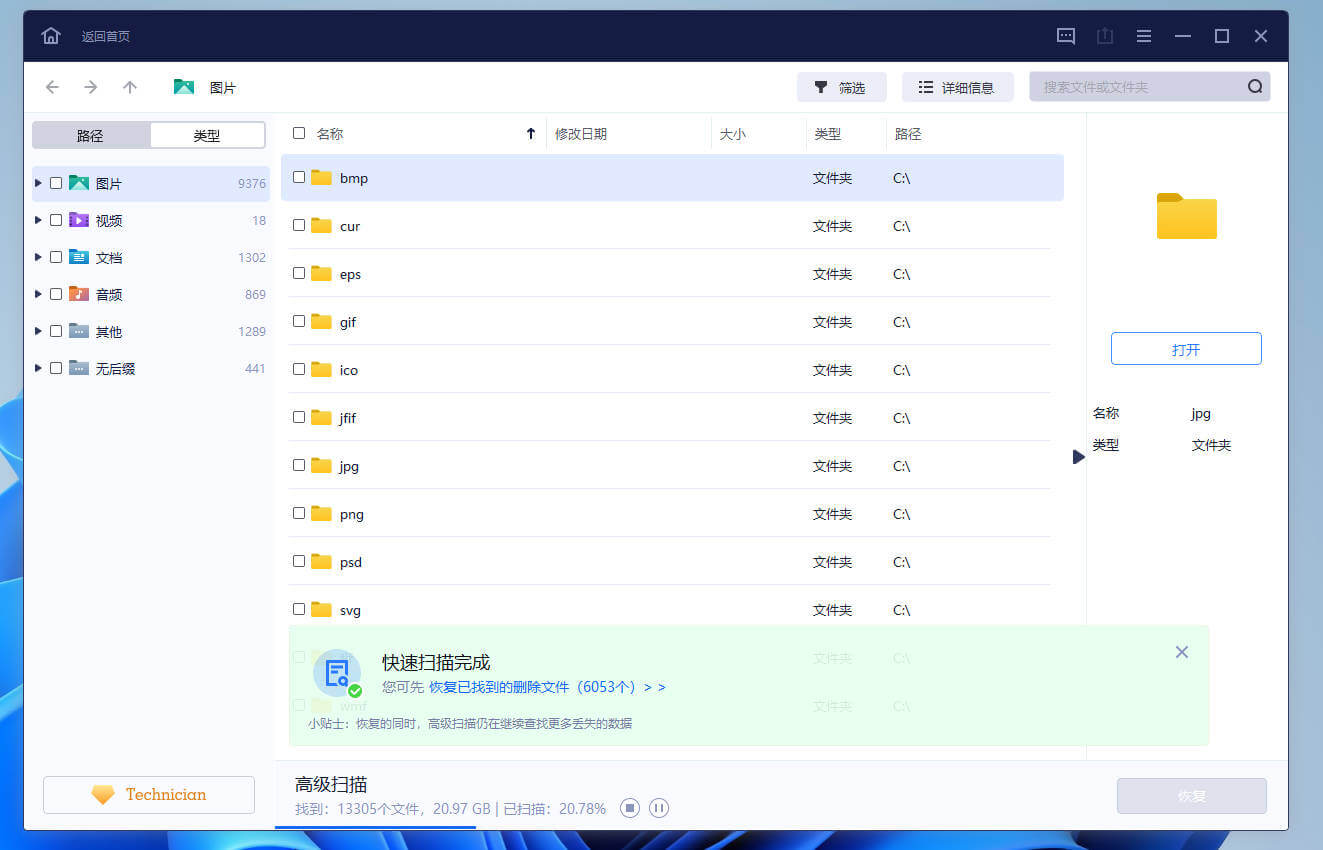Expand the 视频 category in the sidebar
The image size is (1323, 850).
pos(37,220)
